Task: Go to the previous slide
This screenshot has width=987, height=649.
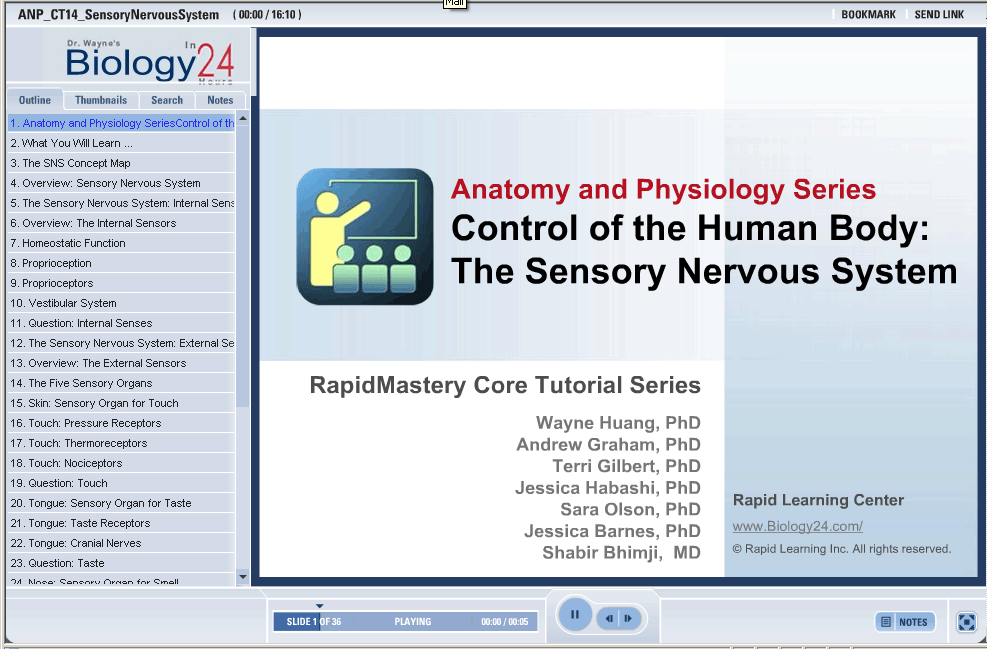Action: pyautogui.click(x=609, y=619)
